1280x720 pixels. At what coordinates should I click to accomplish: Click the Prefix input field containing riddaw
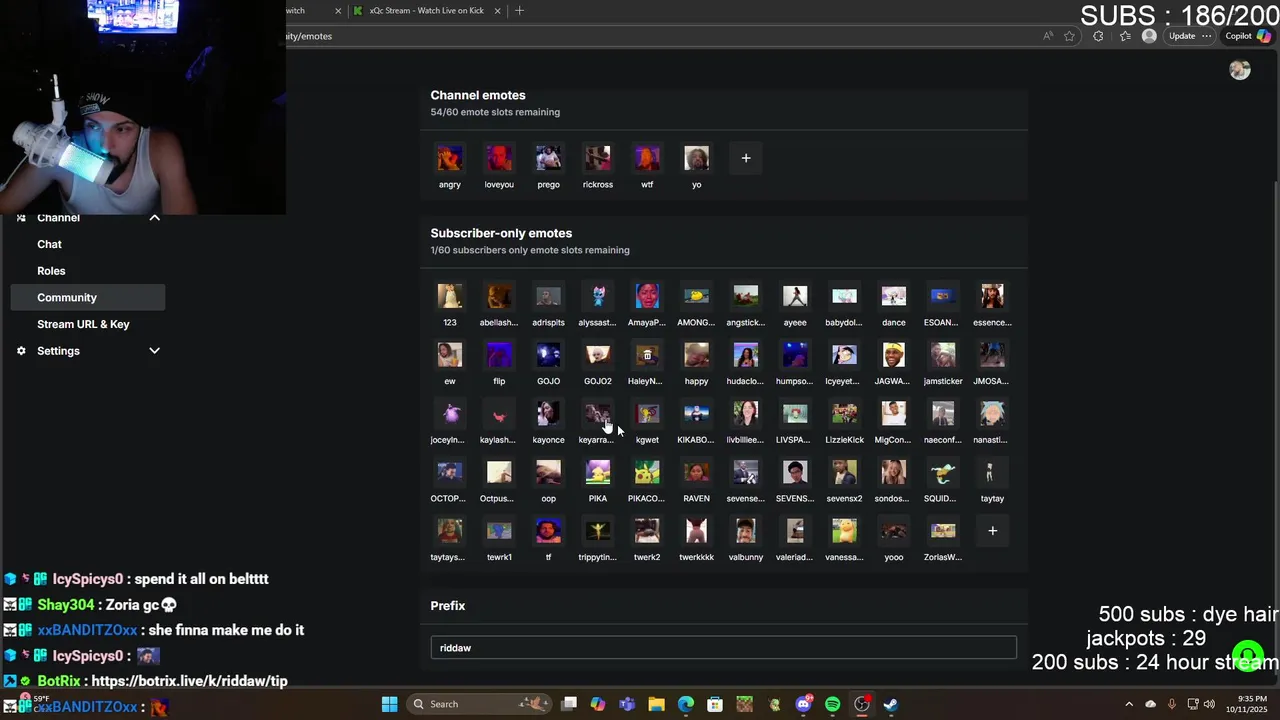pyautogui.click(x=723, y=648)
